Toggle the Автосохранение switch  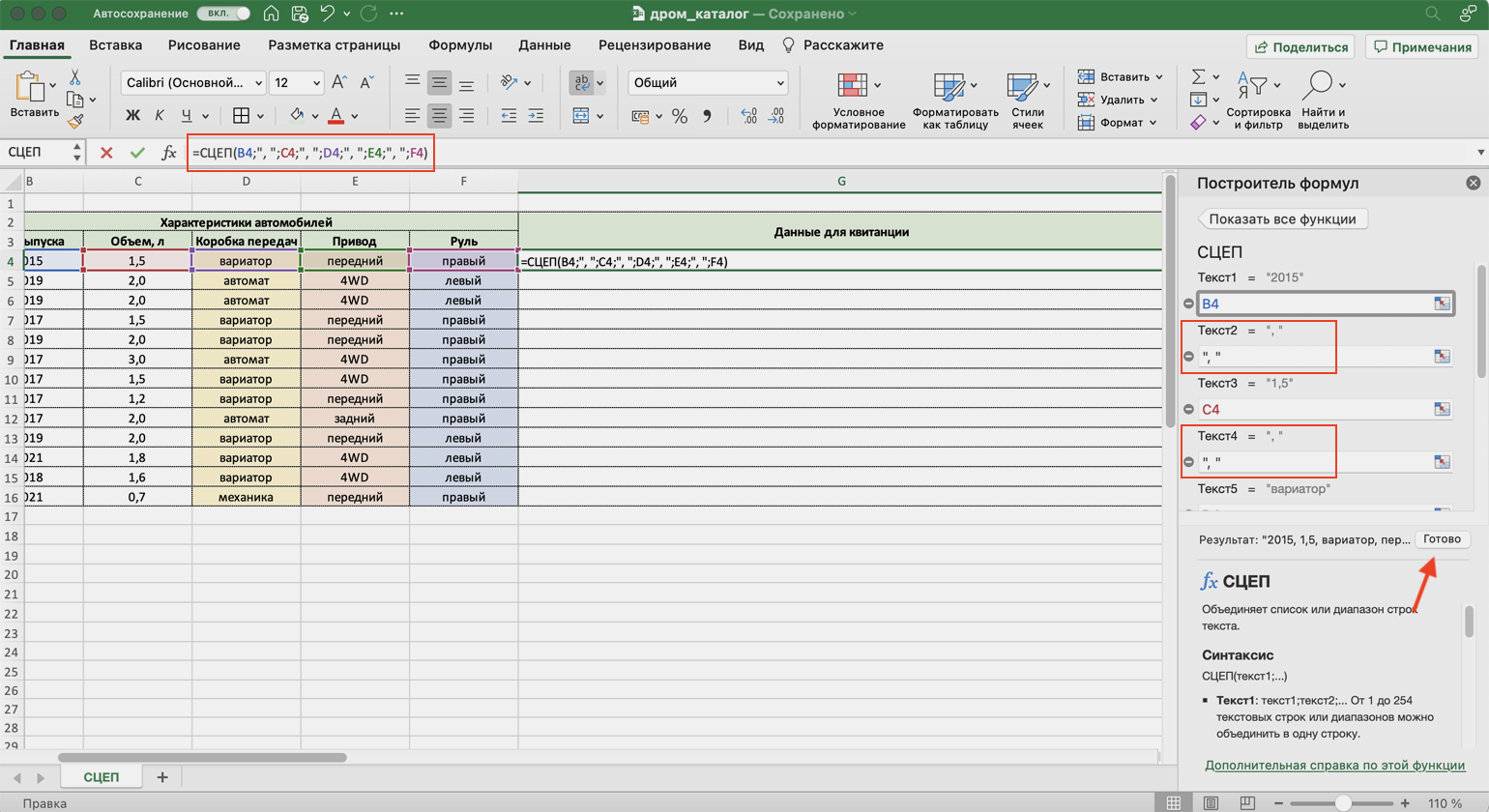223,14
